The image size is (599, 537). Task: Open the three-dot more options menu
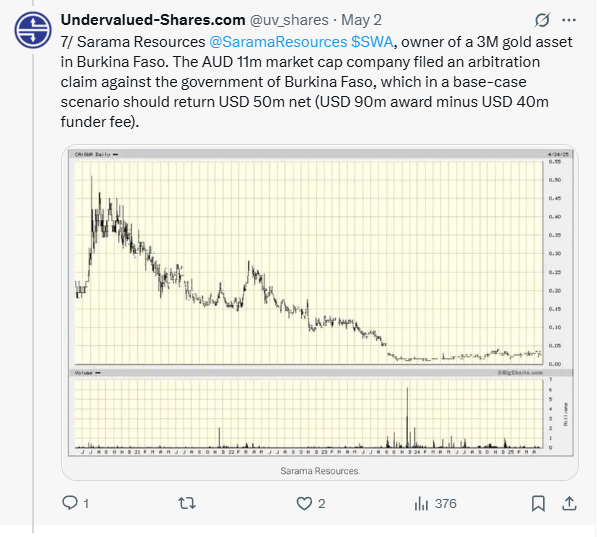pos(569,20)
